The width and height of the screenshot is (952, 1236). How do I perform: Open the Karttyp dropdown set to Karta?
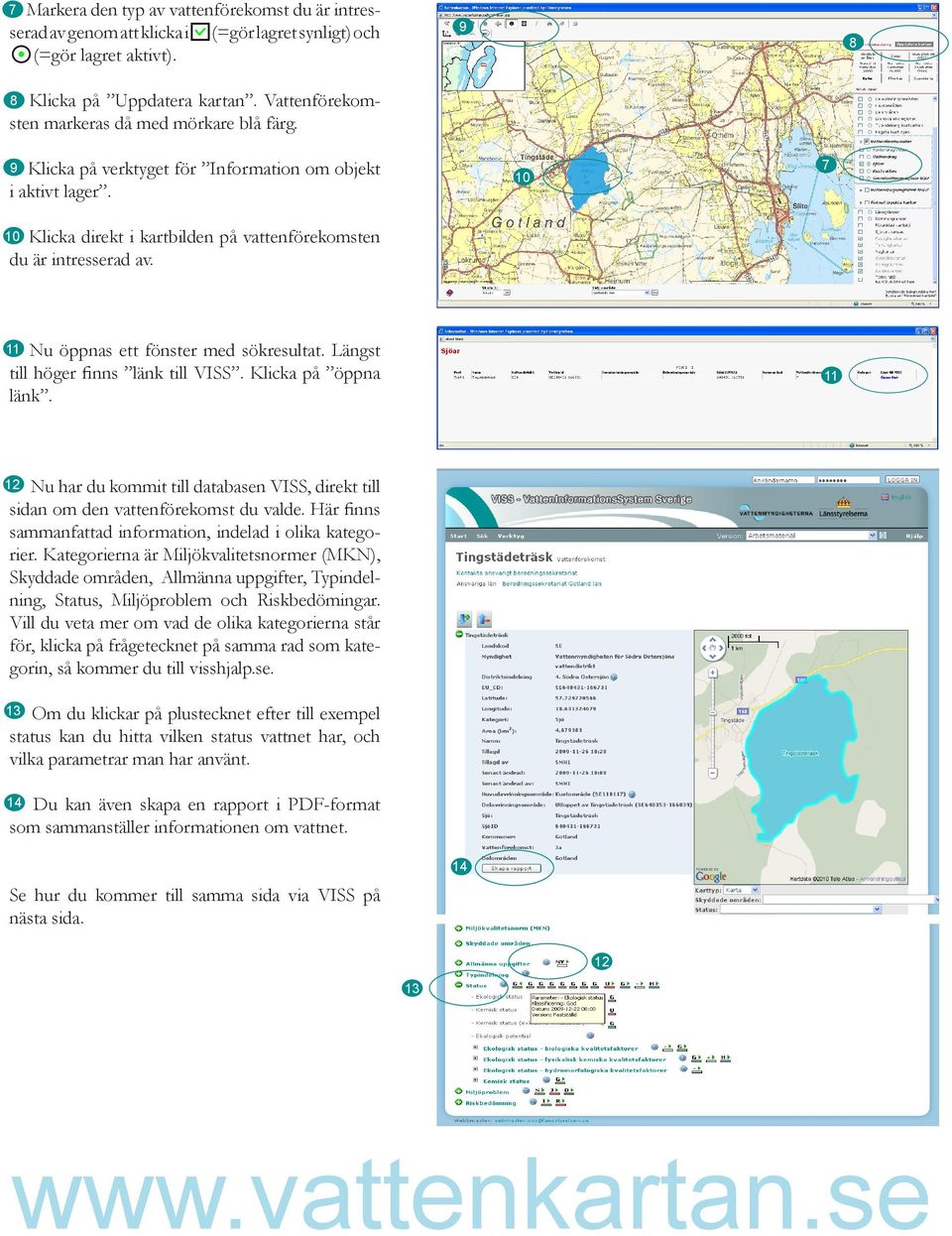742,890
